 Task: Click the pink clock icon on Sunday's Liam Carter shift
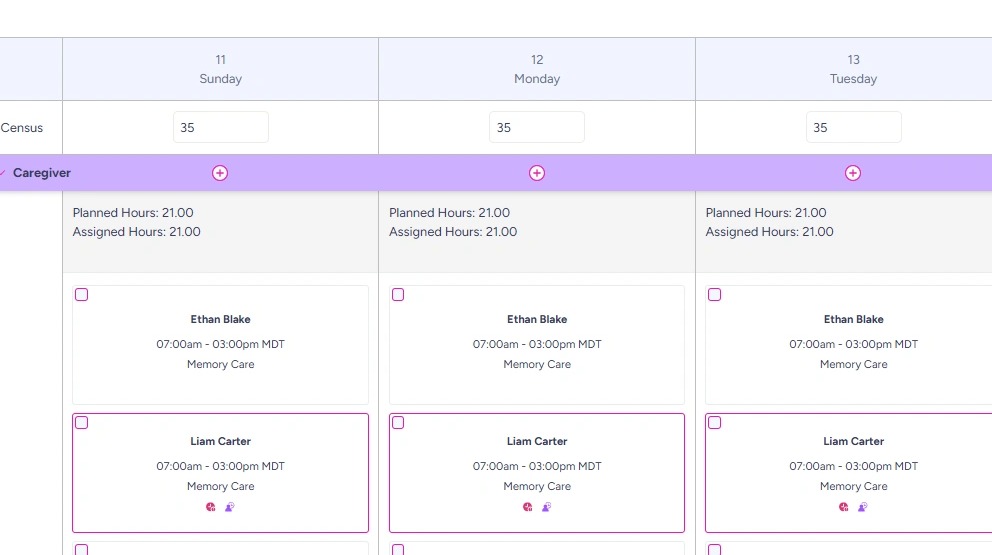pos(211,507)
